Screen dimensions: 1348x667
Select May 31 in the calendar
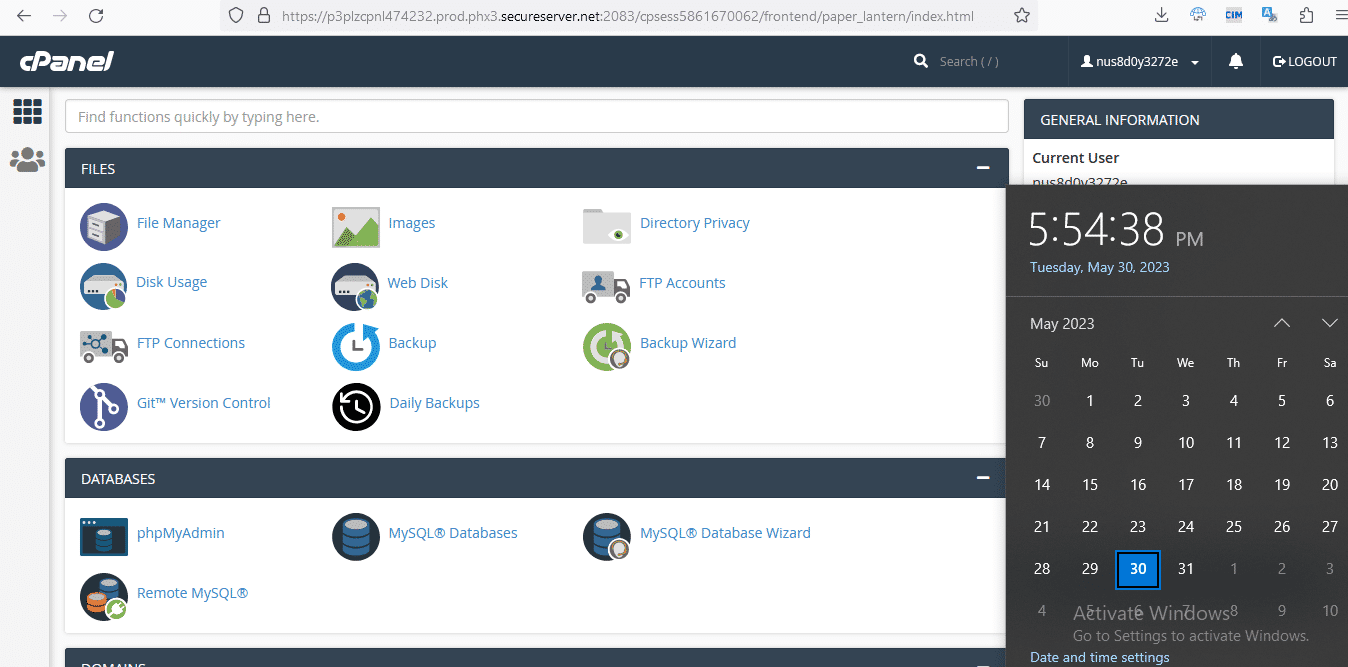pyautogui.click(x=1186, y=569)
